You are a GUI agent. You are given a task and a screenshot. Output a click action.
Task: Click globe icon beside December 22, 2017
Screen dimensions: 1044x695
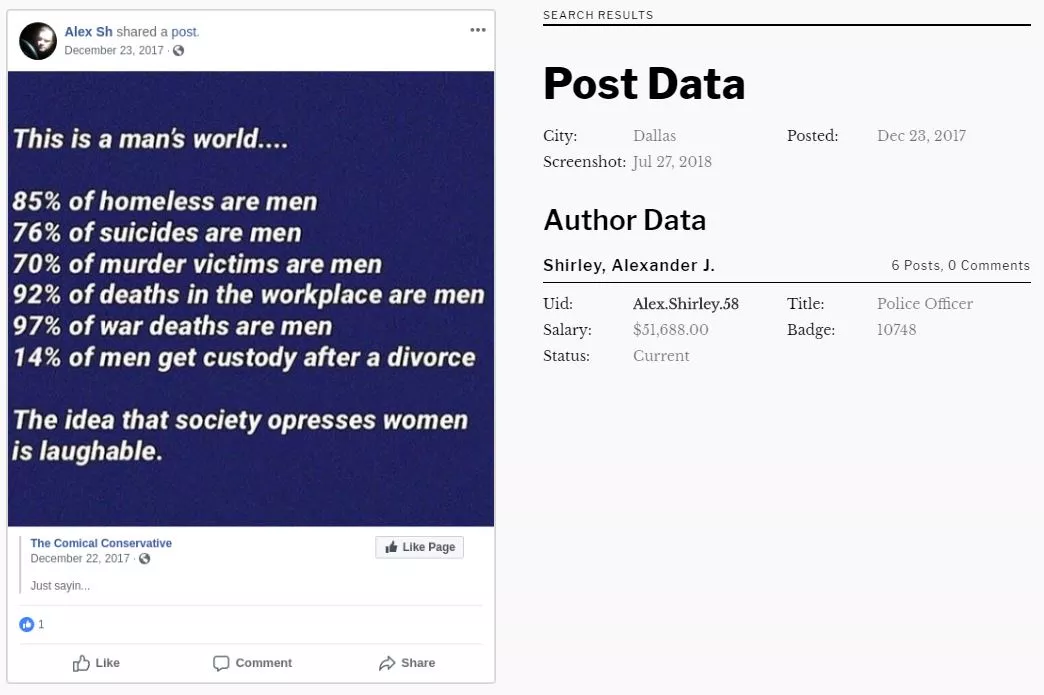[x=144, y=559]
